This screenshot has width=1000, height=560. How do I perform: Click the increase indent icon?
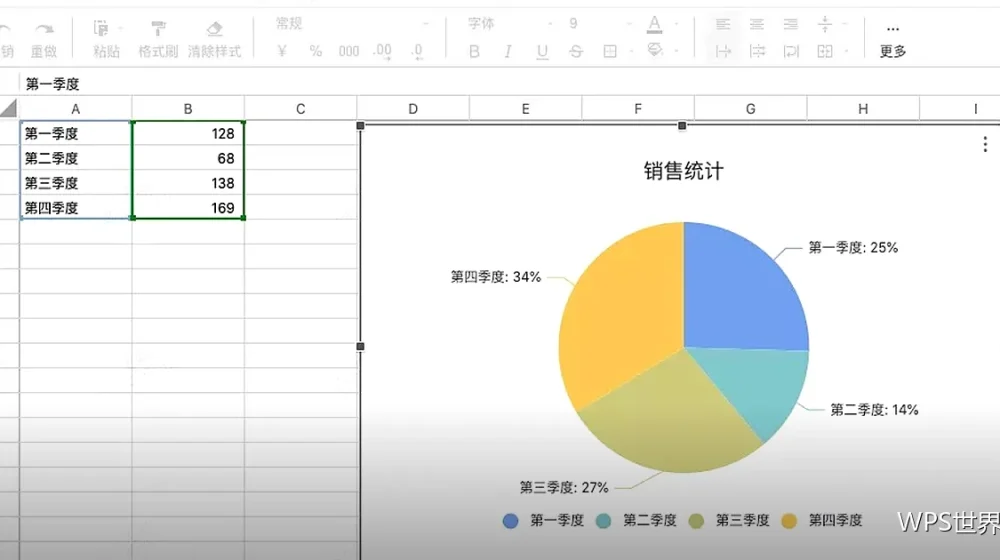point(757,51)
